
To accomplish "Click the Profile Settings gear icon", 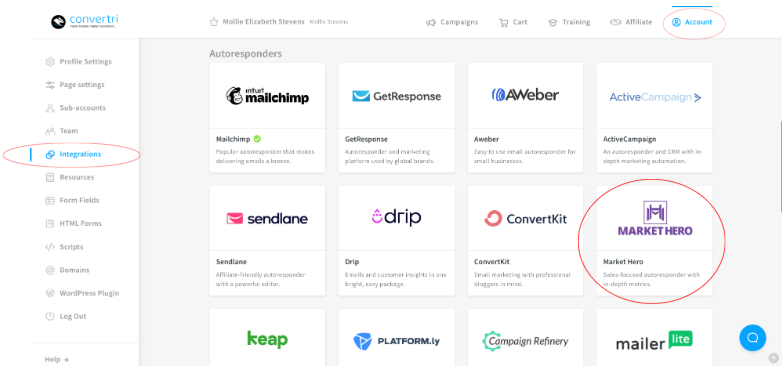I will click(50, 62).
